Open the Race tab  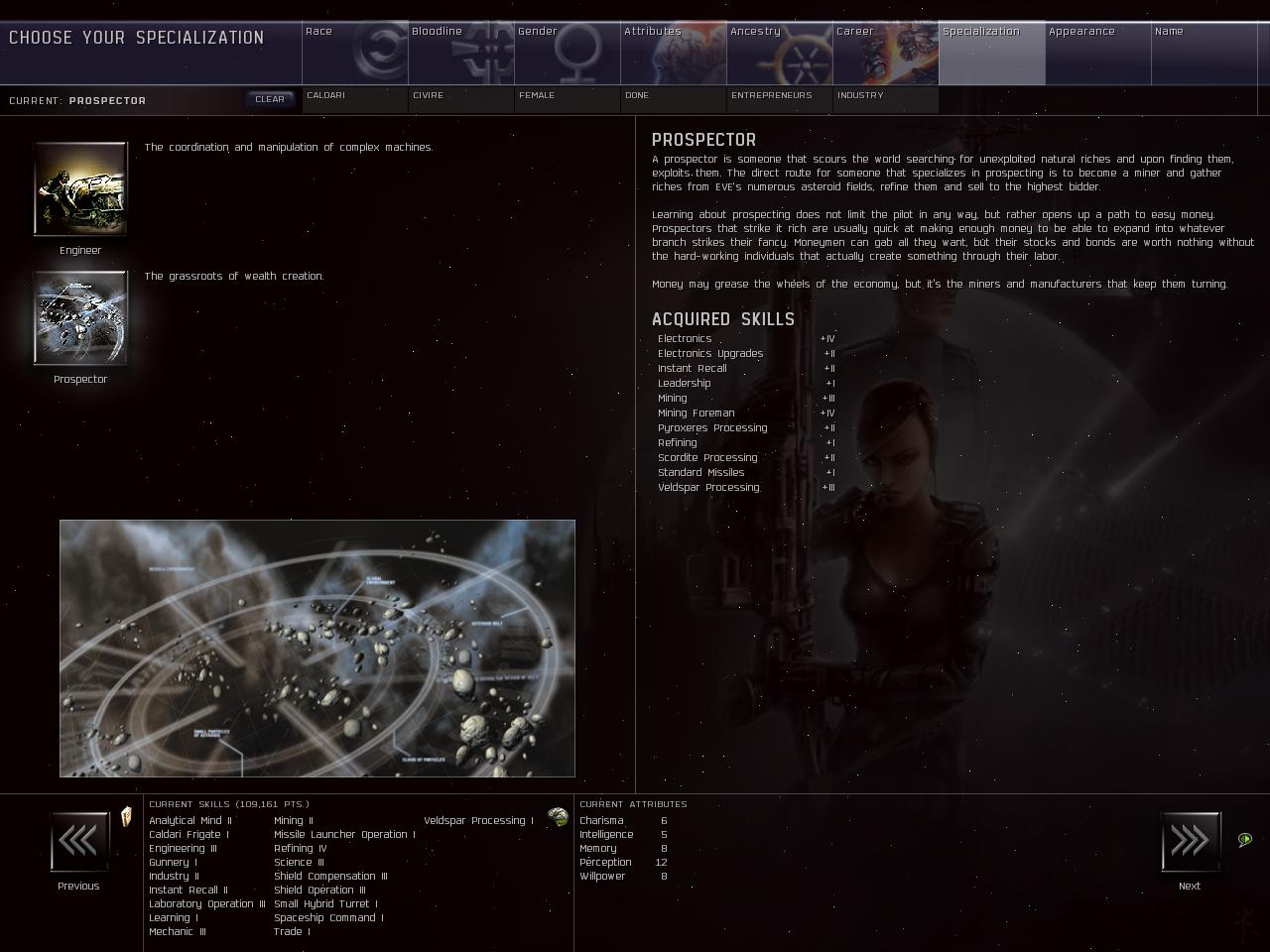(355, 54)
